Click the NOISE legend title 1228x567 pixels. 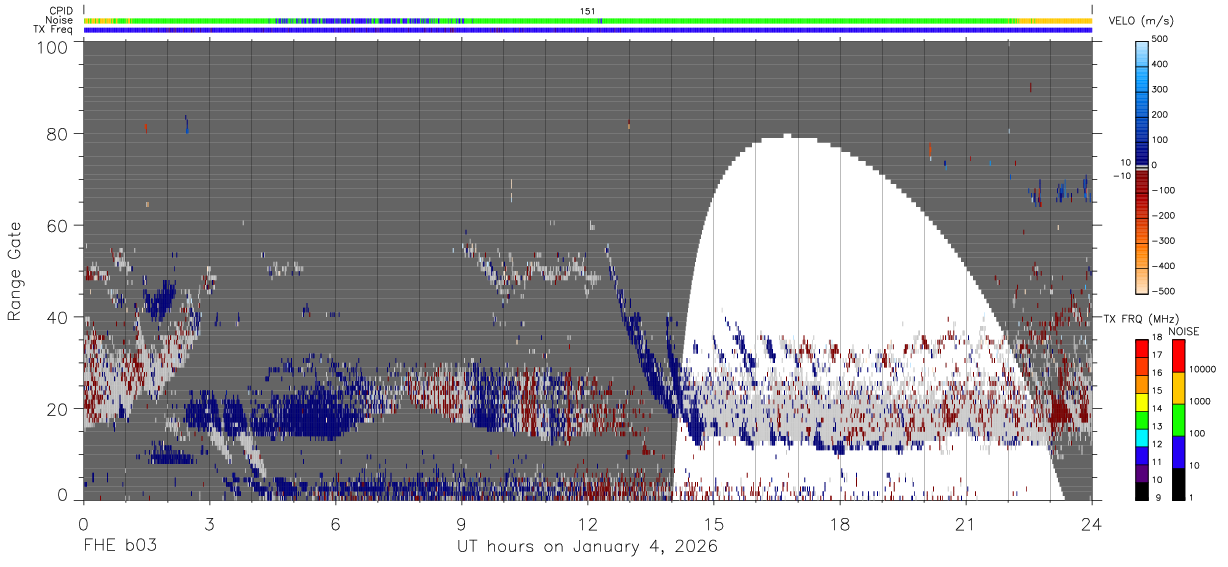coord(1183,331)
